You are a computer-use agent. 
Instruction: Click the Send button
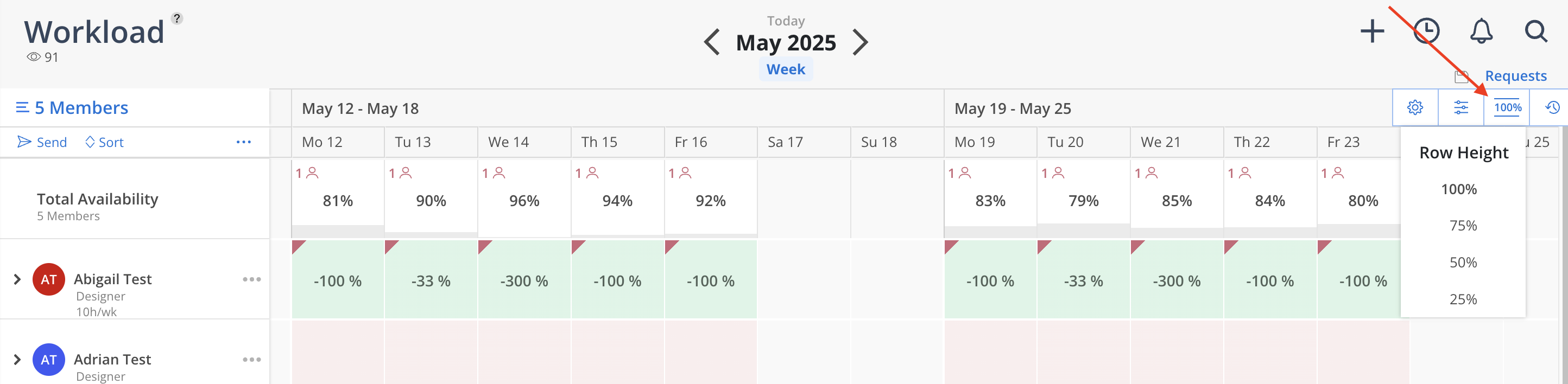coord(42,142)
